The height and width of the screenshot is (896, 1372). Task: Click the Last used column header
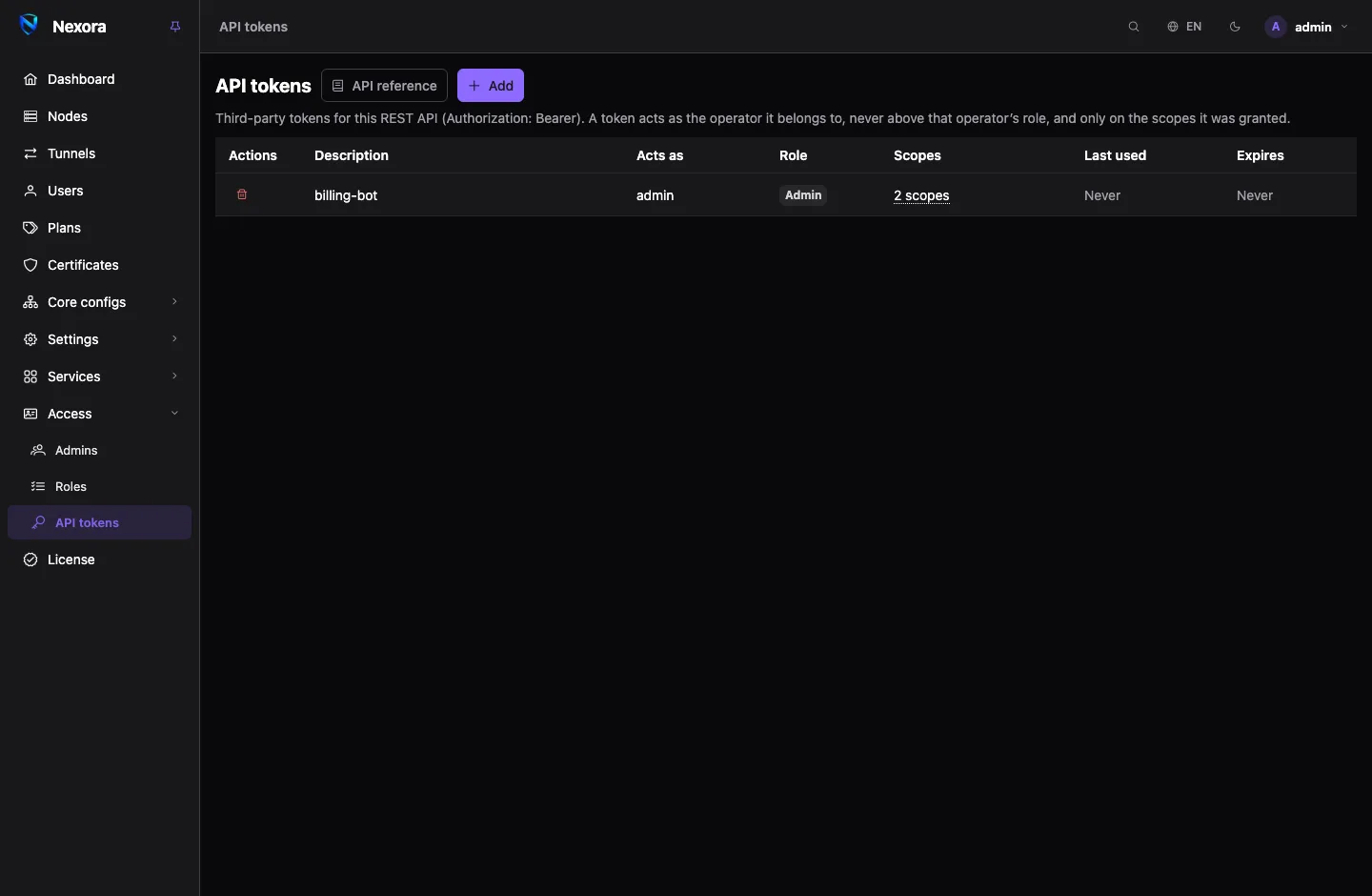[1115, 155]
